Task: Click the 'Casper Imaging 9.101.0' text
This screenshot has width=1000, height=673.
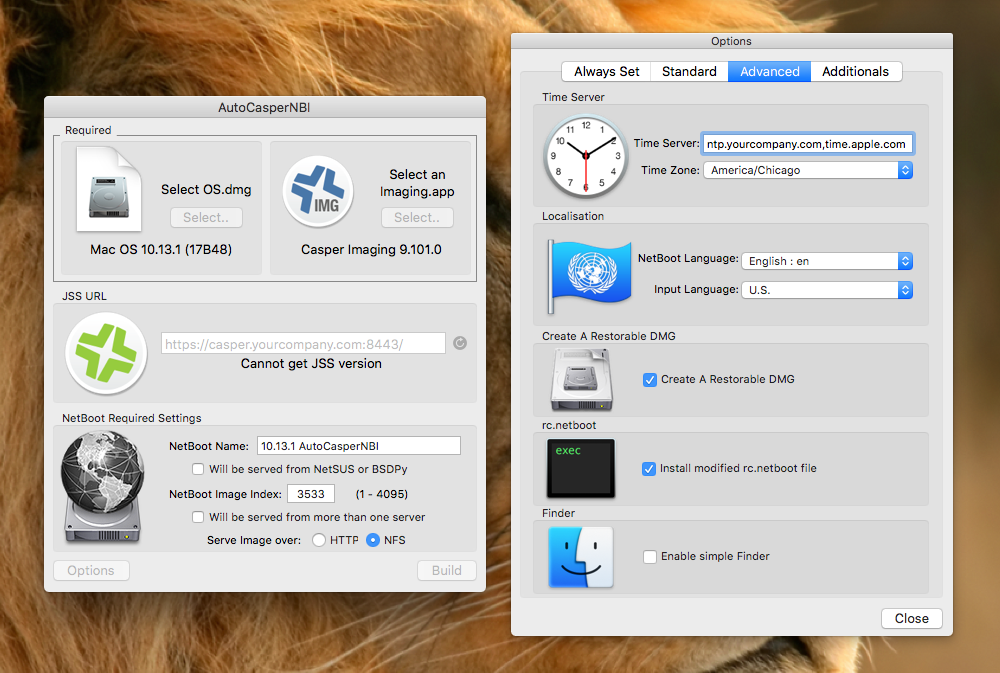Action: [x=371, y=249]
